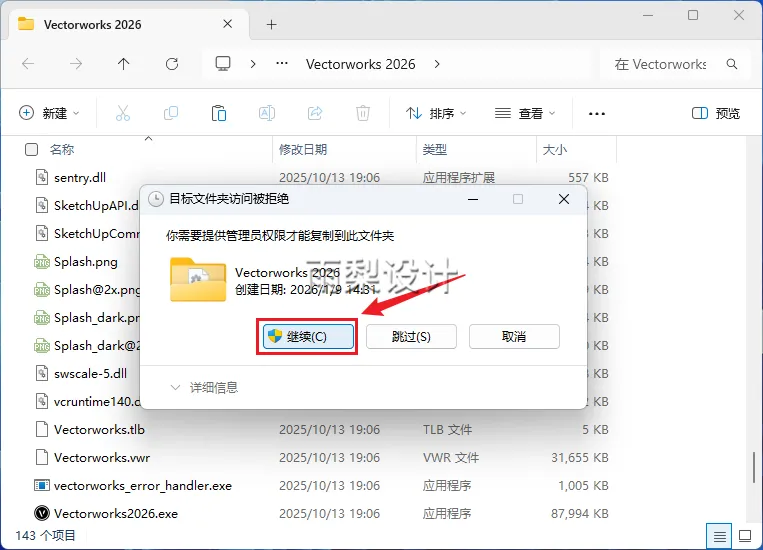Click the Cut scissors icon
763x550 pixels.
coord(123,113)
